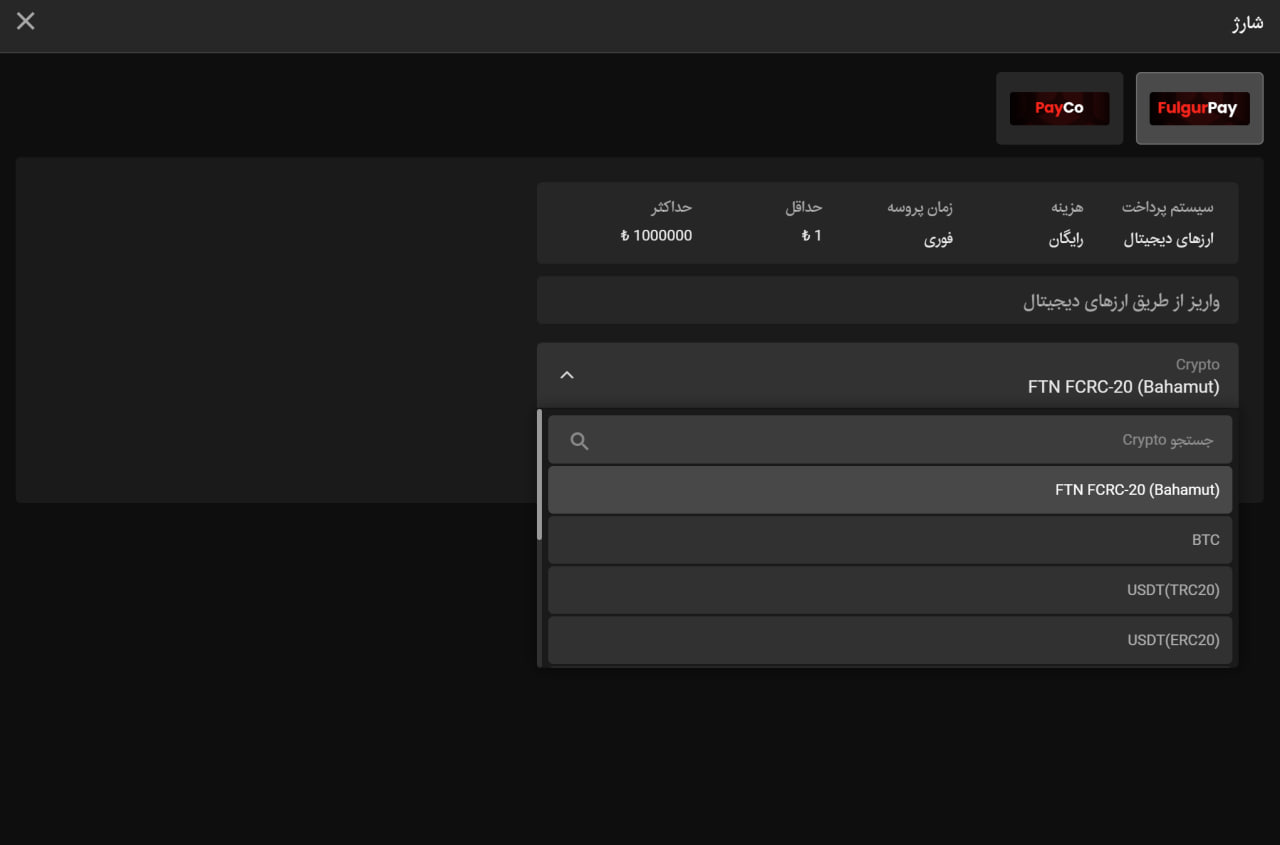Collapse the Crypto dropdown using the chevron

567,375
